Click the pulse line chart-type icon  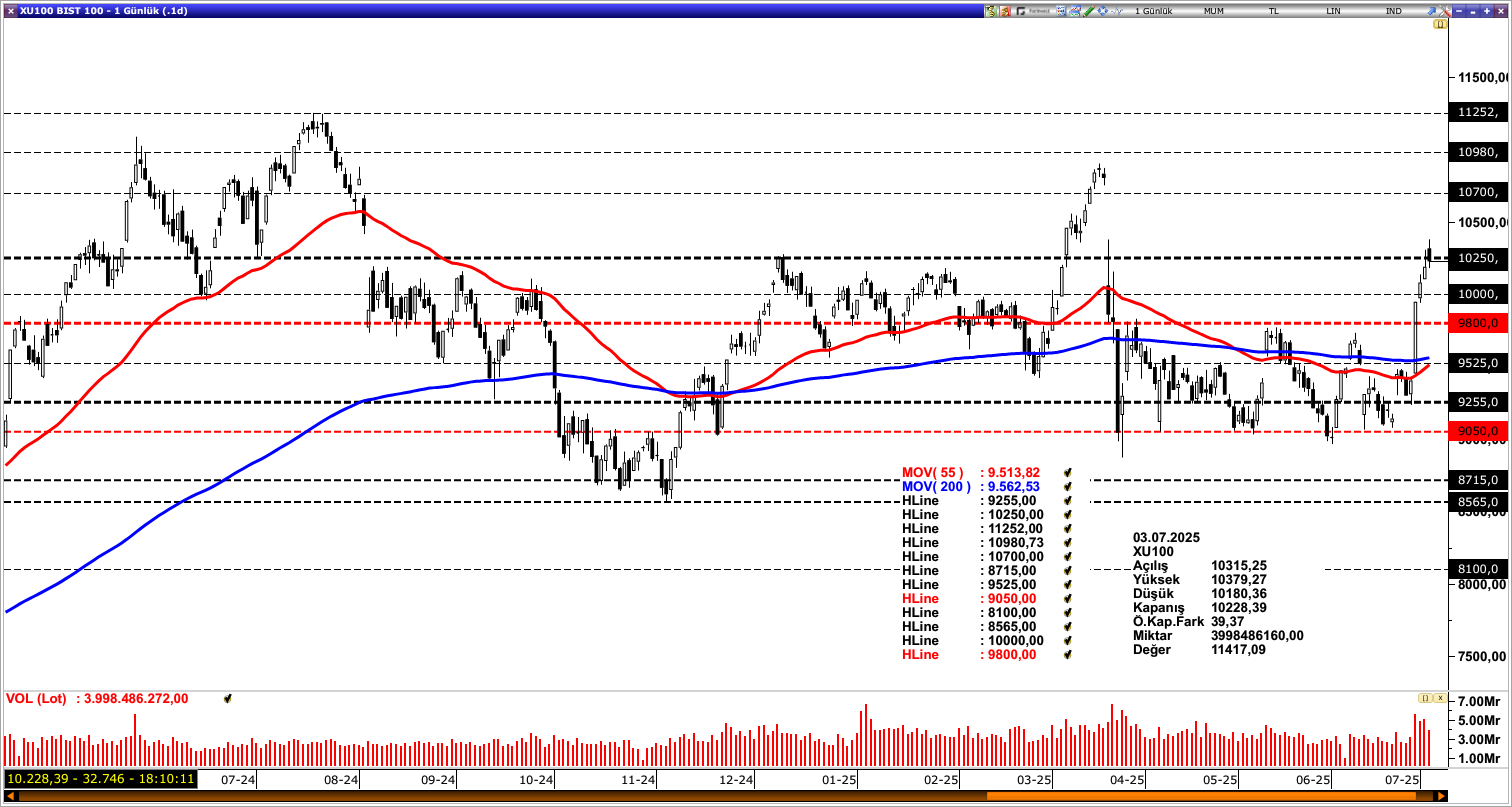[x=1116, y=11]
